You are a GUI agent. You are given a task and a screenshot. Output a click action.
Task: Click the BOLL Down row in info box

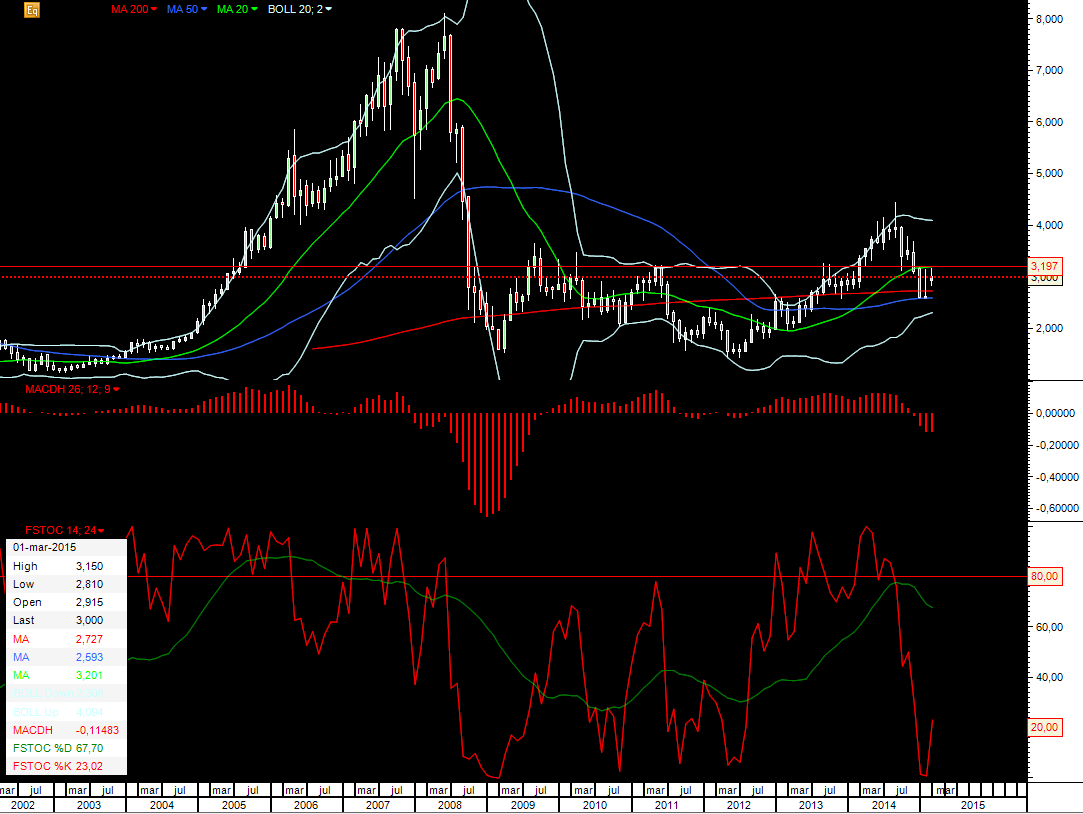point(66,693)
